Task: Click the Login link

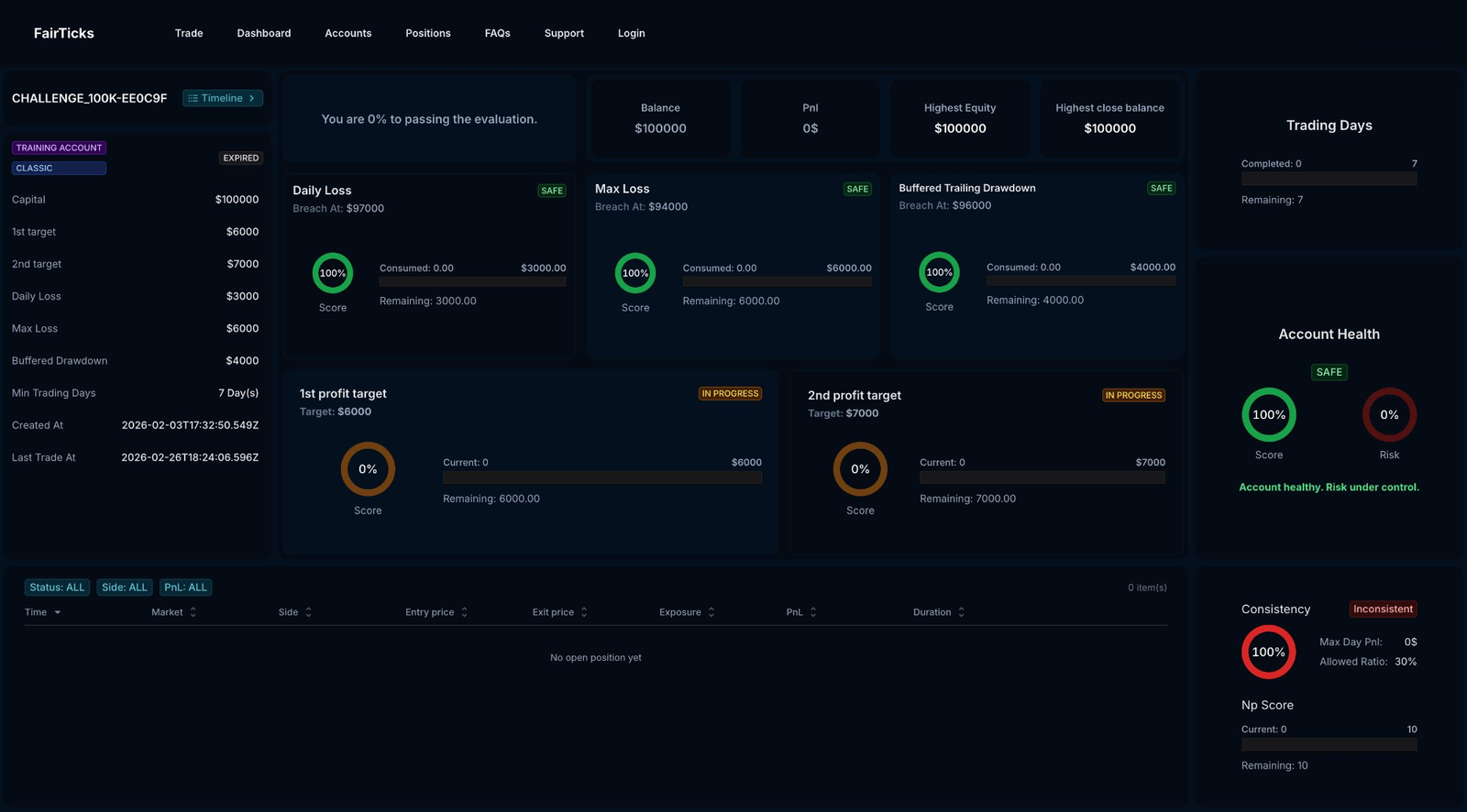Action: [632, 33]
